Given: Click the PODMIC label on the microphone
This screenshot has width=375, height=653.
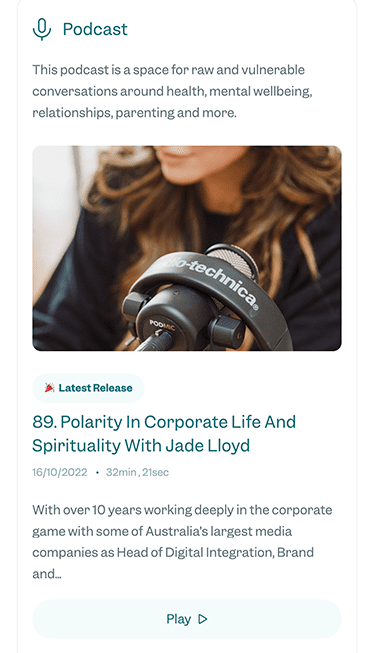Looking at the screenshot, I should [x=162, y=325].
